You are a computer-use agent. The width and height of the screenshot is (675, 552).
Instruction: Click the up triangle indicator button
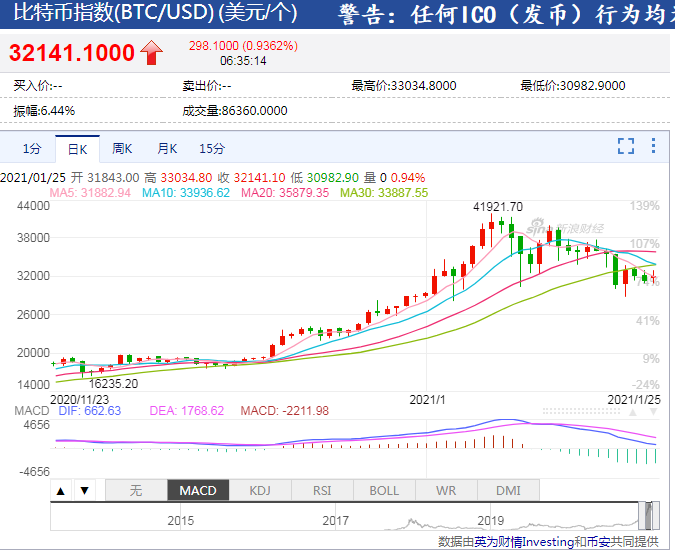click(x=61, y=490)
